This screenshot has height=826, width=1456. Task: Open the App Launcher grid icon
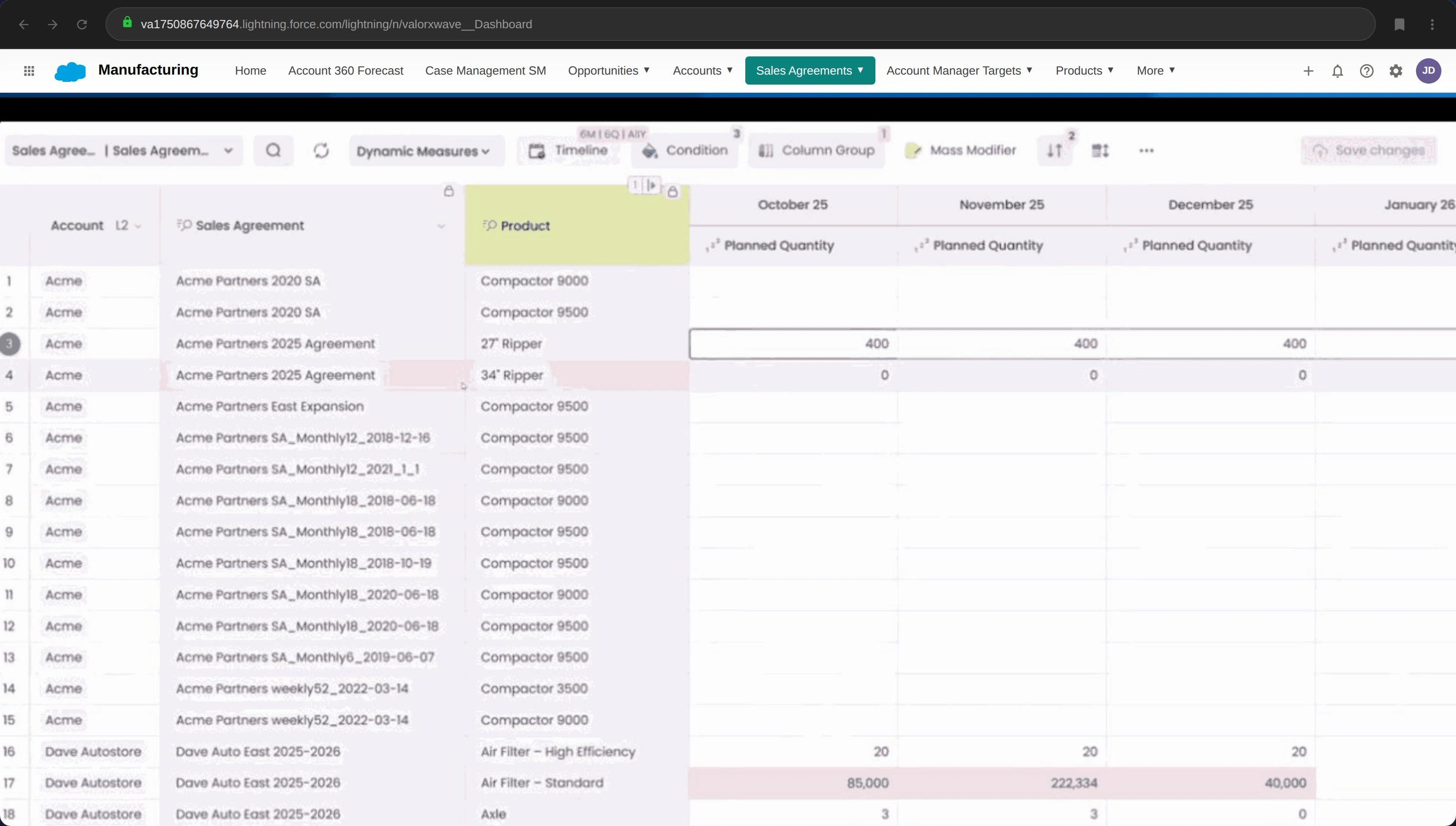tap(29, 71)
